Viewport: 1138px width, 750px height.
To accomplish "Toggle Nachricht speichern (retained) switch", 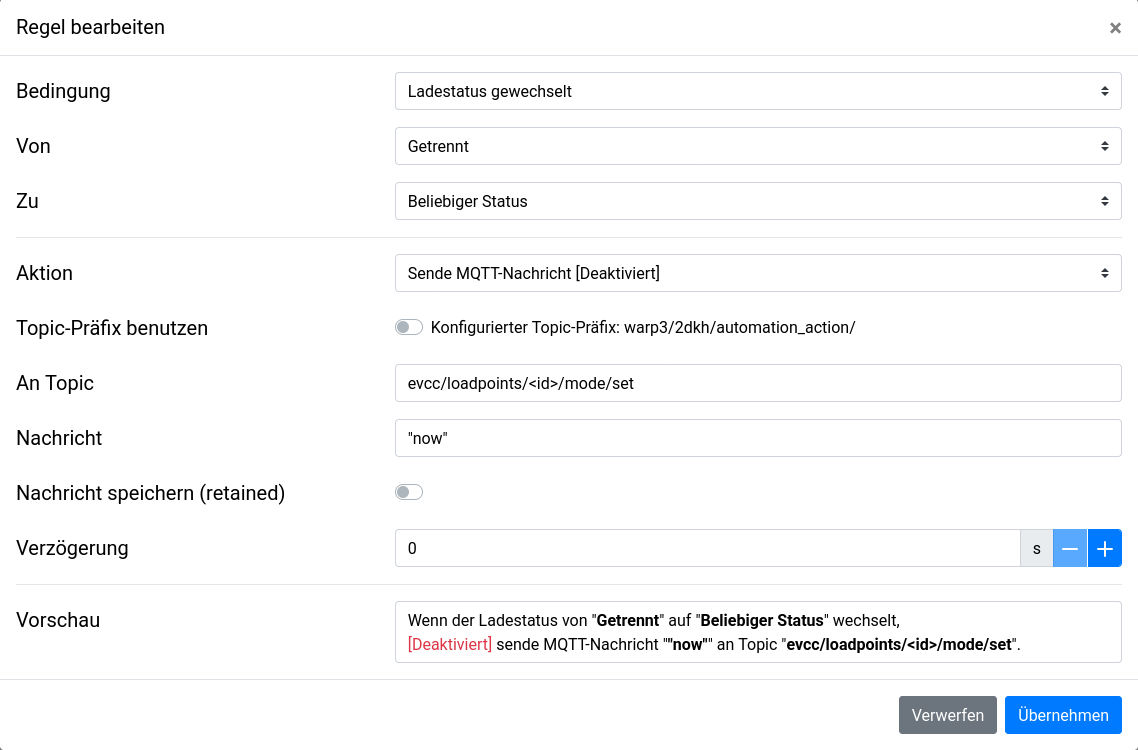I will click(409, 492).
